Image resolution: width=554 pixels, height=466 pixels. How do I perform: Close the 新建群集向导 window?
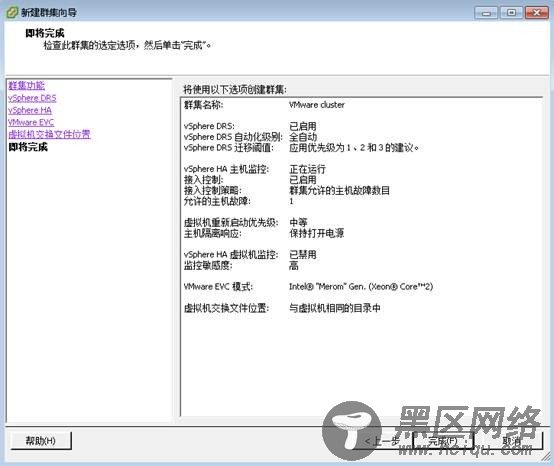[x=537, y=13]
